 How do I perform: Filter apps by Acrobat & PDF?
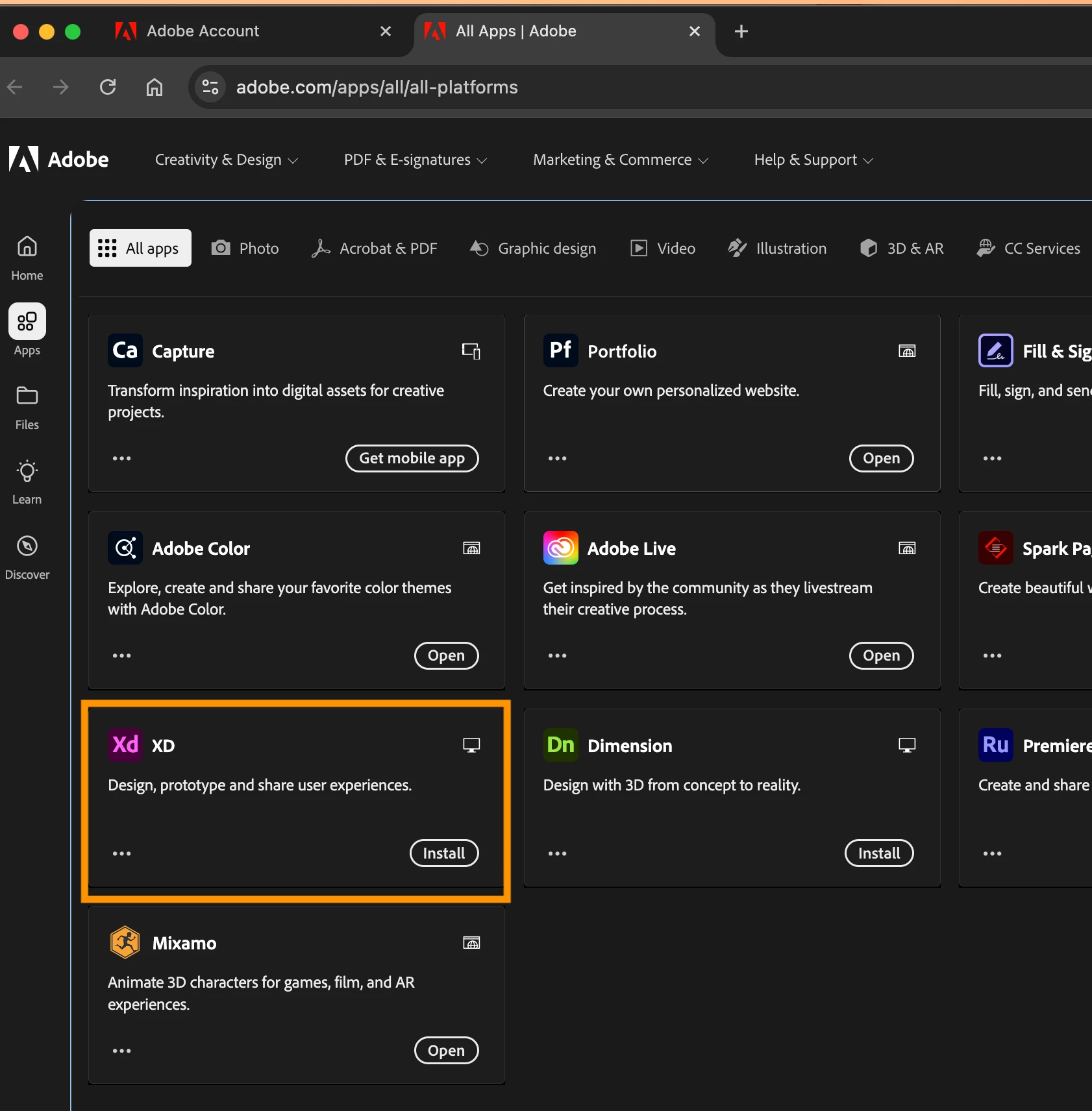[375, 248]
